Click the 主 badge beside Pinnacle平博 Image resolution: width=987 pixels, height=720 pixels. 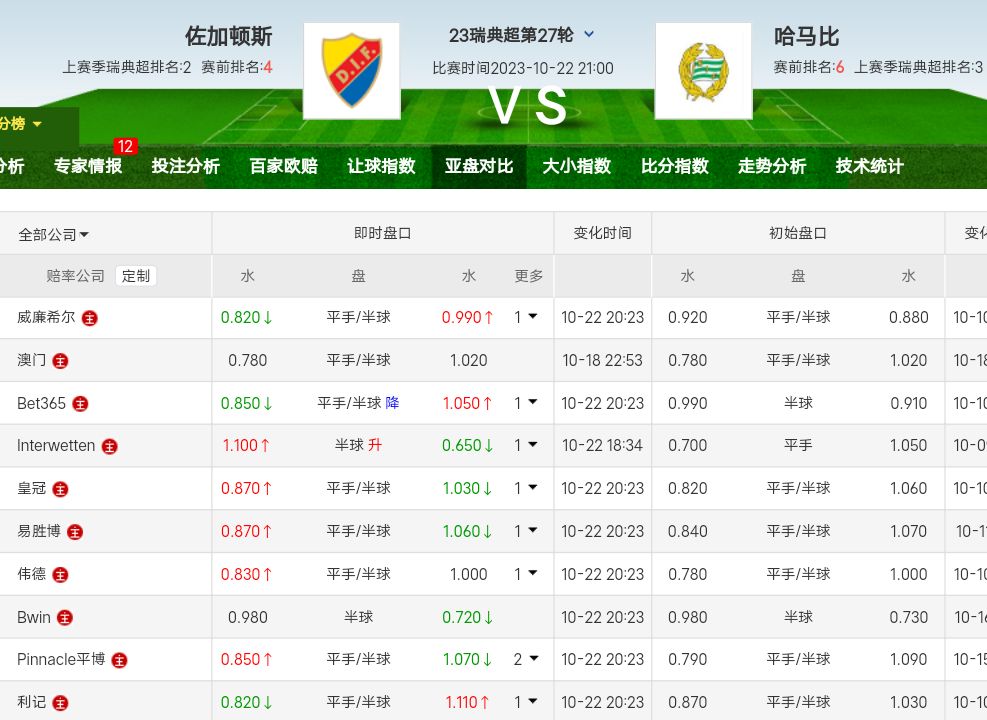(x=119, y=660)
